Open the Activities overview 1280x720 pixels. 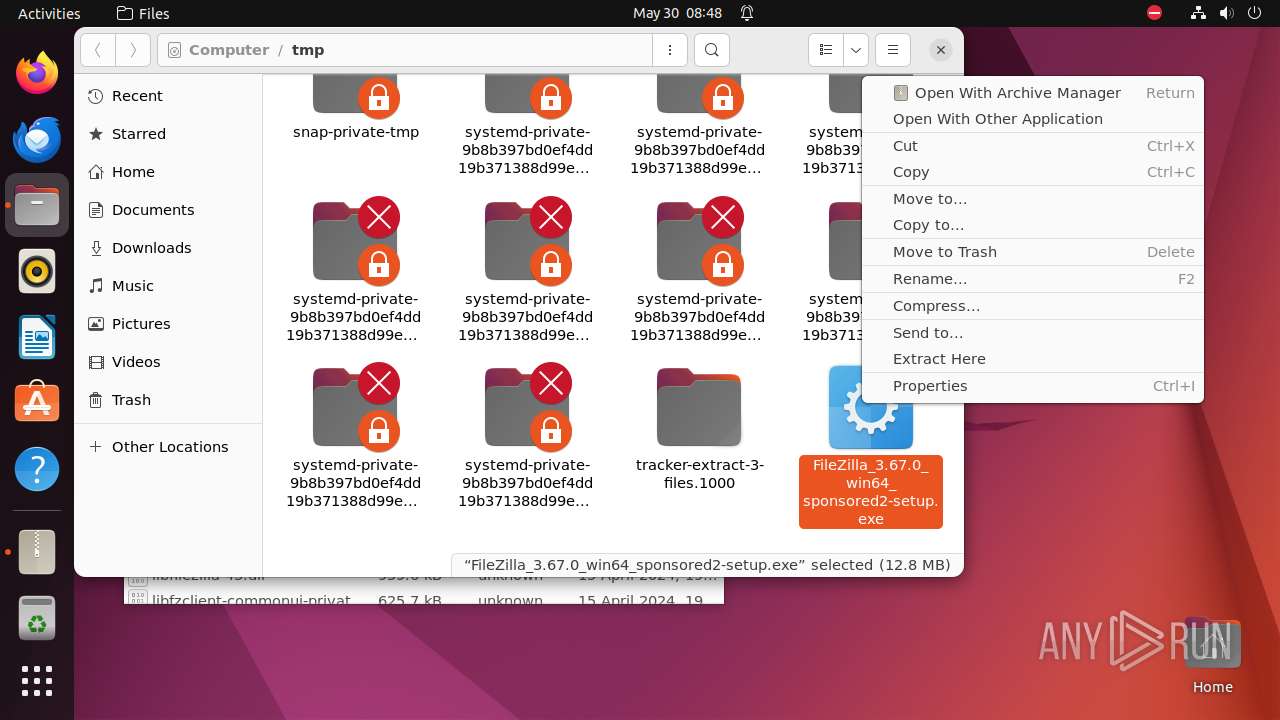point(49,13)
